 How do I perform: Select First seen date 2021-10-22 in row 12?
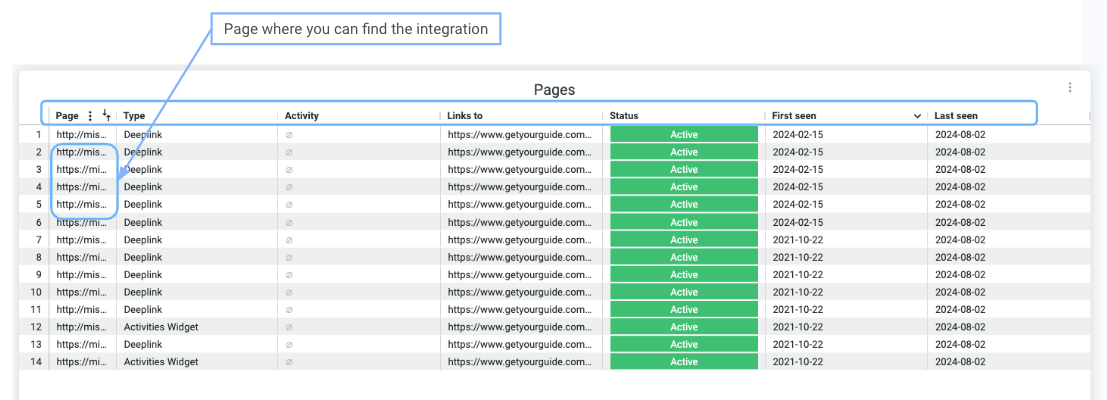pyautogui.click(x=798, y=327)
